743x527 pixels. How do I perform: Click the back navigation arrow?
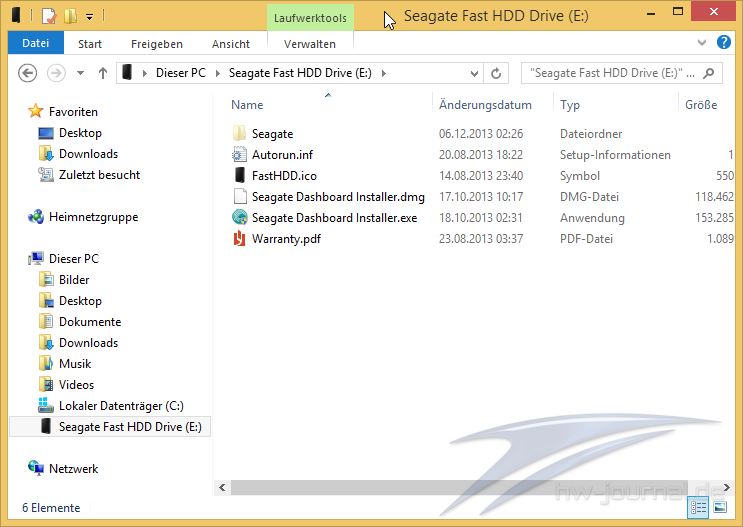[28, 73]
